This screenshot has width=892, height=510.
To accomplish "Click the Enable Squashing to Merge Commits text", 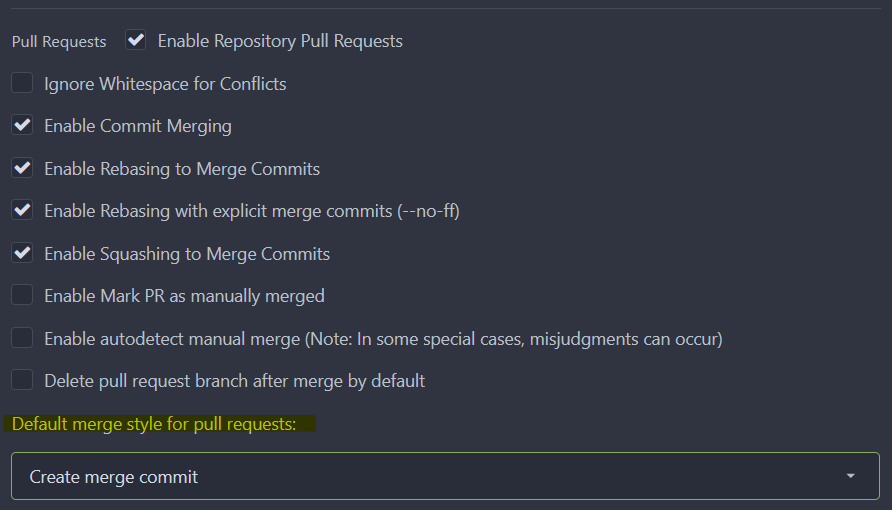I will 187,254.
